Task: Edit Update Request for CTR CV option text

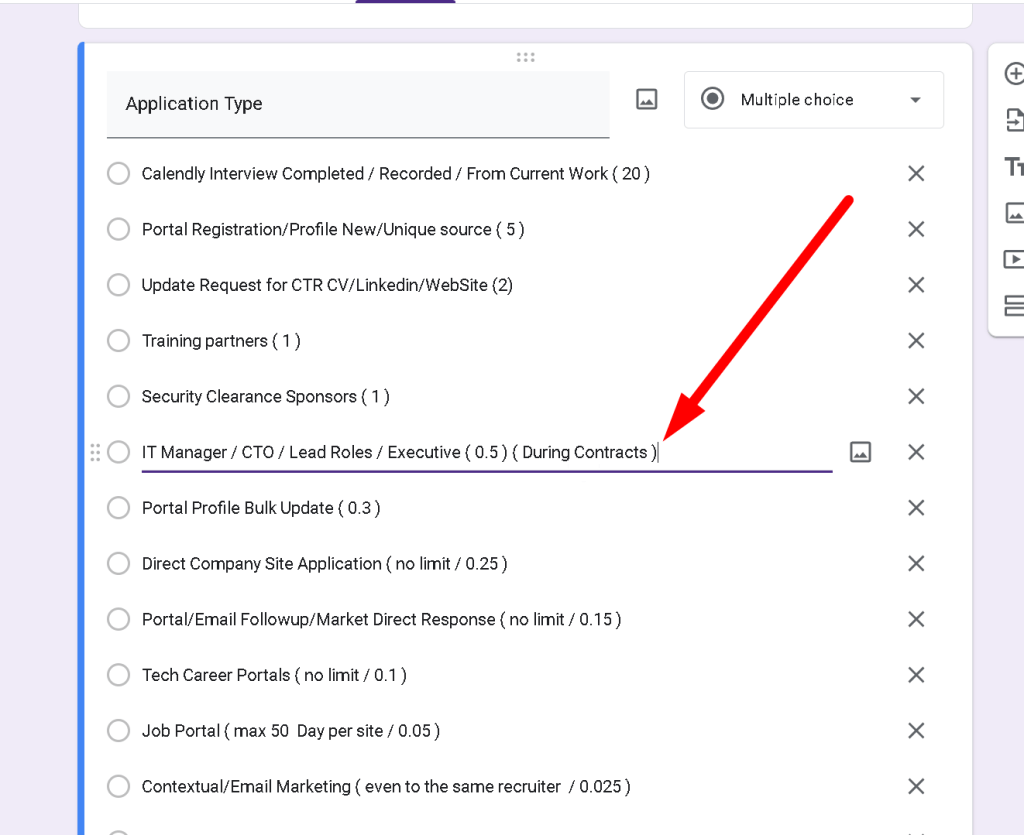Action: pos(327,285)
